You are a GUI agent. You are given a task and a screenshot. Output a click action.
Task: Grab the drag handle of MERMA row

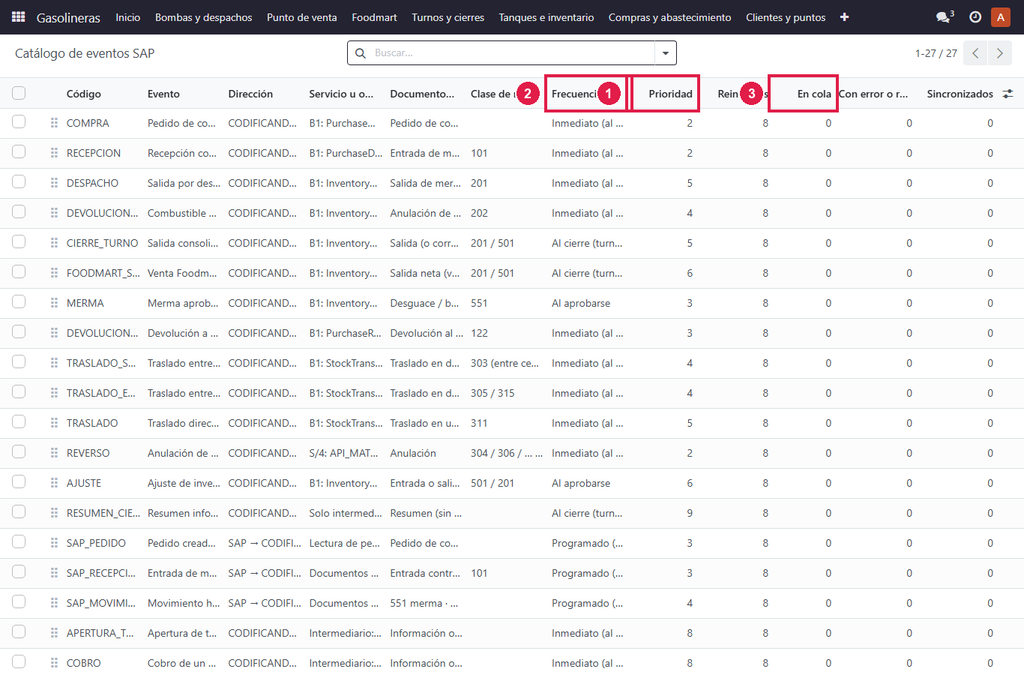pyautogui.click(x=54, y=303)
